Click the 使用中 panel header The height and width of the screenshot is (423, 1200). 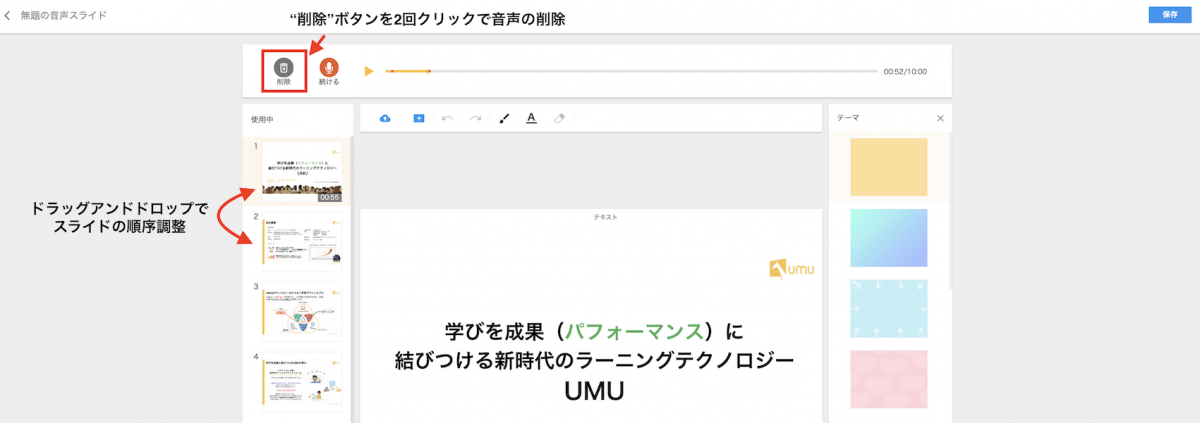[x=262, y=120]
